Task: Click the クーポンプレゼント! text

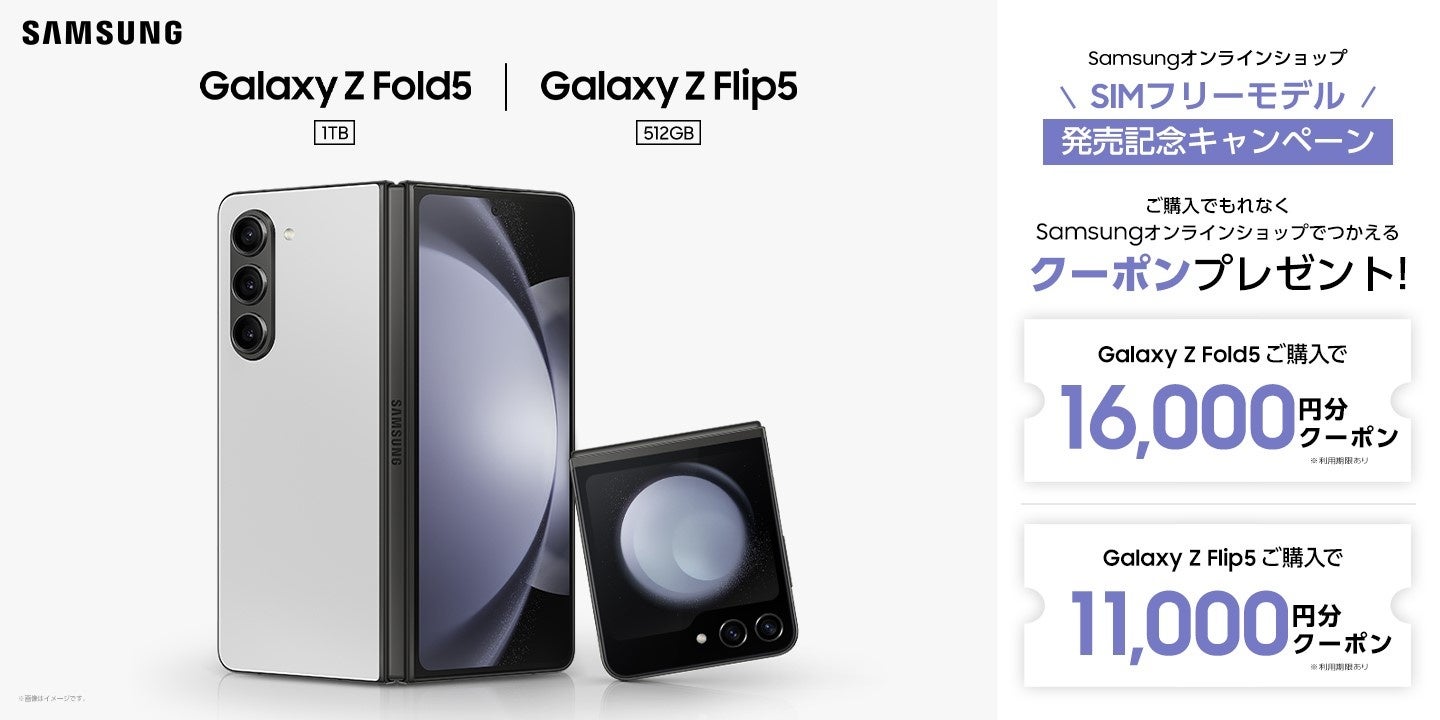Action: pyautogui.click(x=1217, y=273)
